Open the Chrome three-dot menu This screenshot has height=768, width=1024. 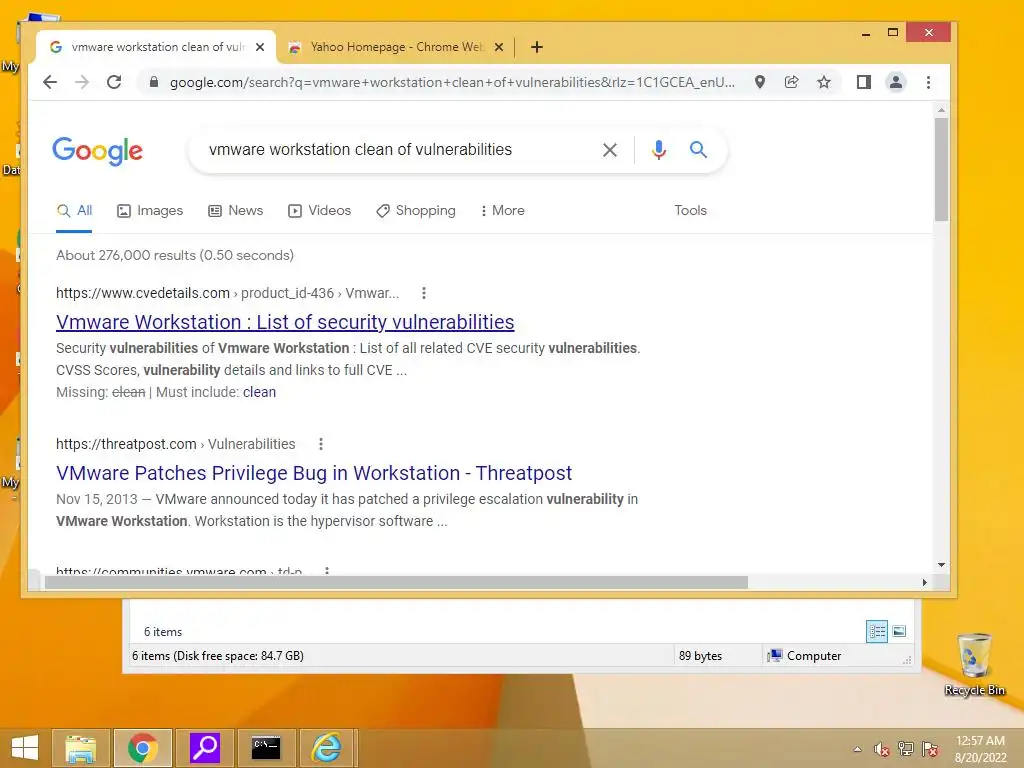tap(928, 82)
